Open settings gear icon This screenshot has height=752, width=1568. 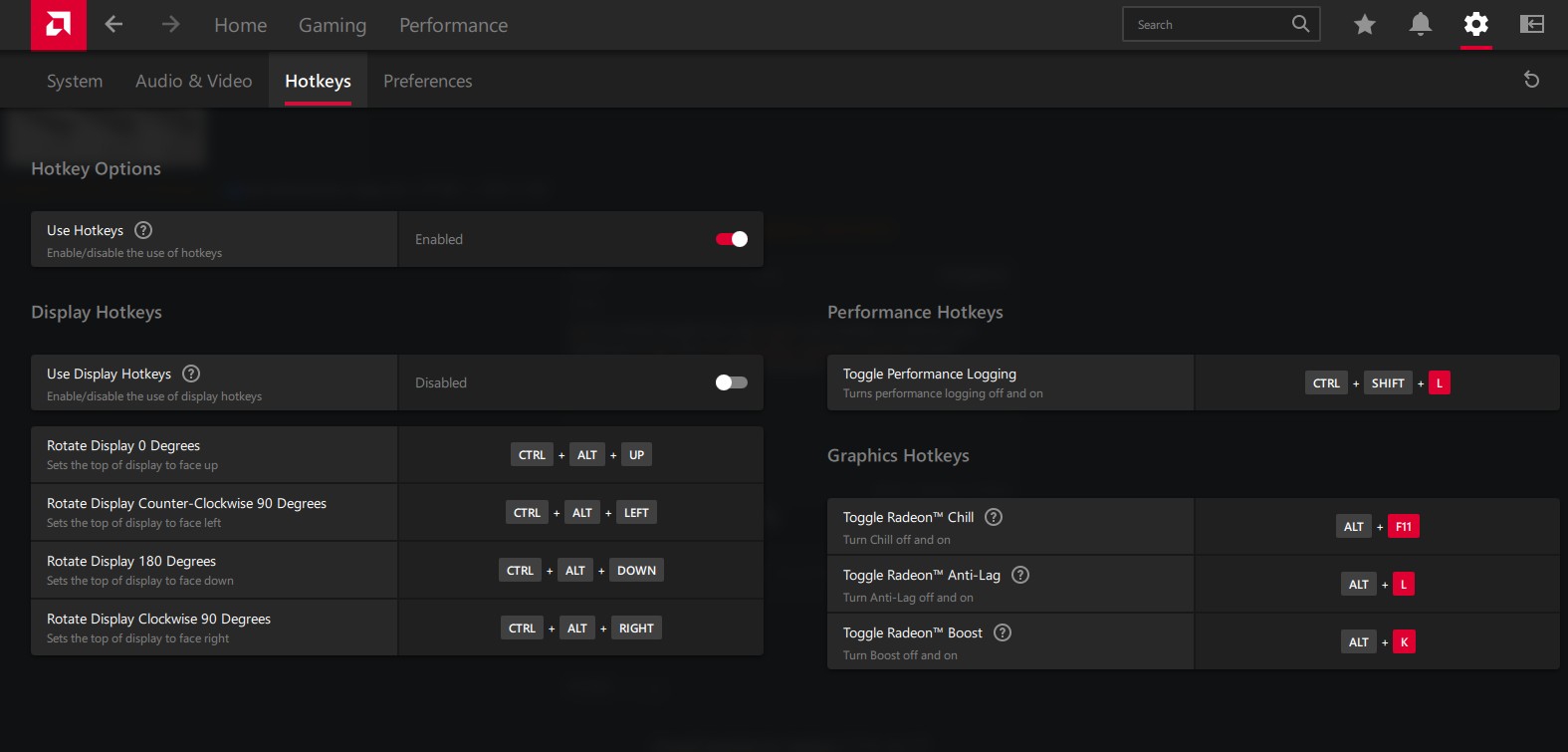point(1475,25)
